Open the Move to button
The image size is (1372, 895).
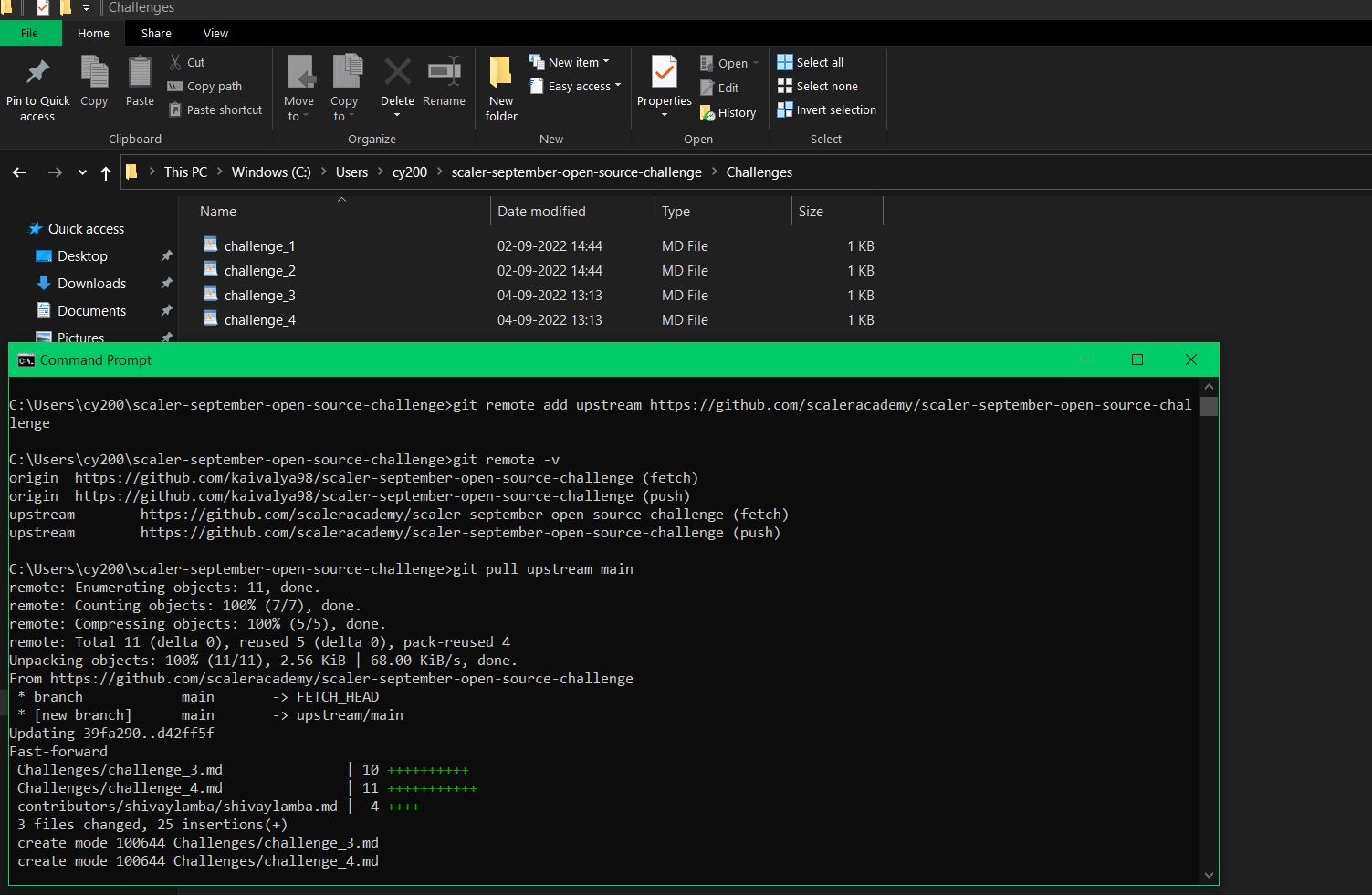(298, 88)
